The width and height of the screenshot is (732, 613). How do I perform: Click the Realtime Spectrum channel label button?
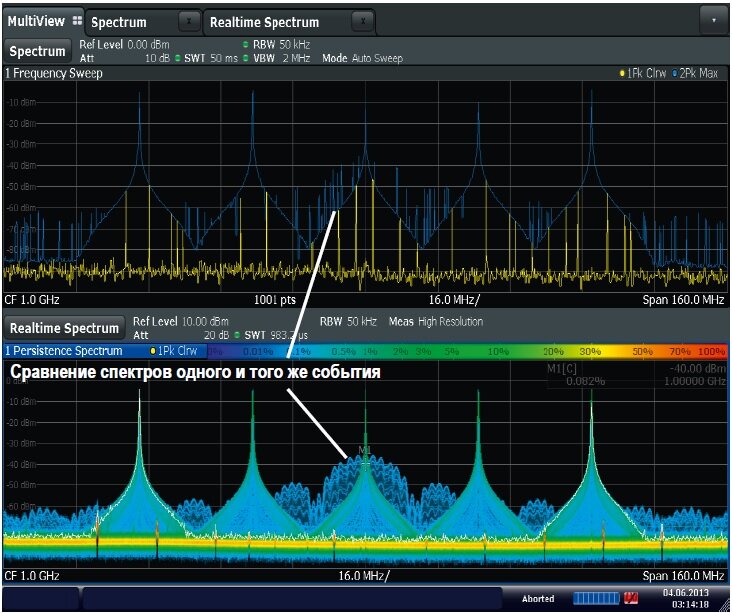coord(64,328)
